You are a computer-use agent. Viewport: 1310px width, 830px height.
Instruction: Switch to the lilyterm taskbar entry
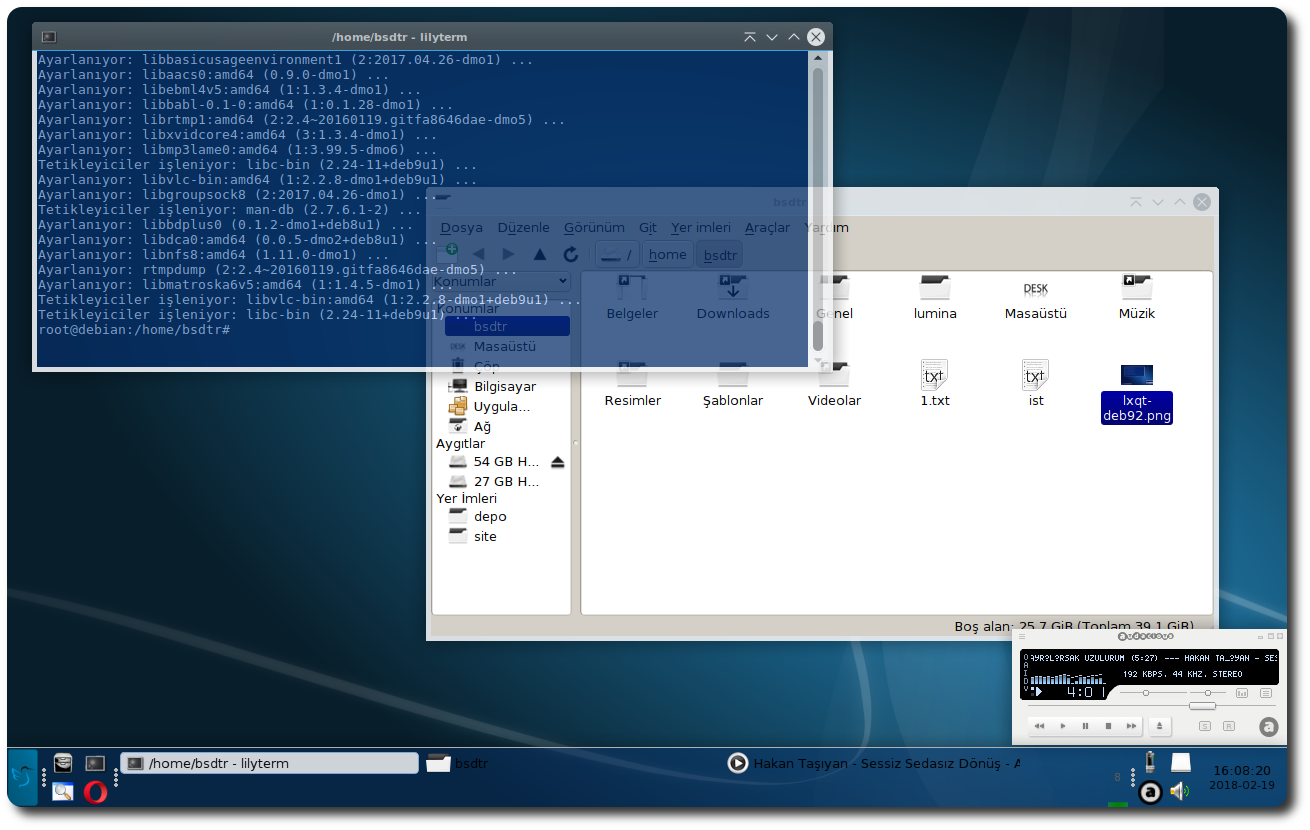pos(269,763)
